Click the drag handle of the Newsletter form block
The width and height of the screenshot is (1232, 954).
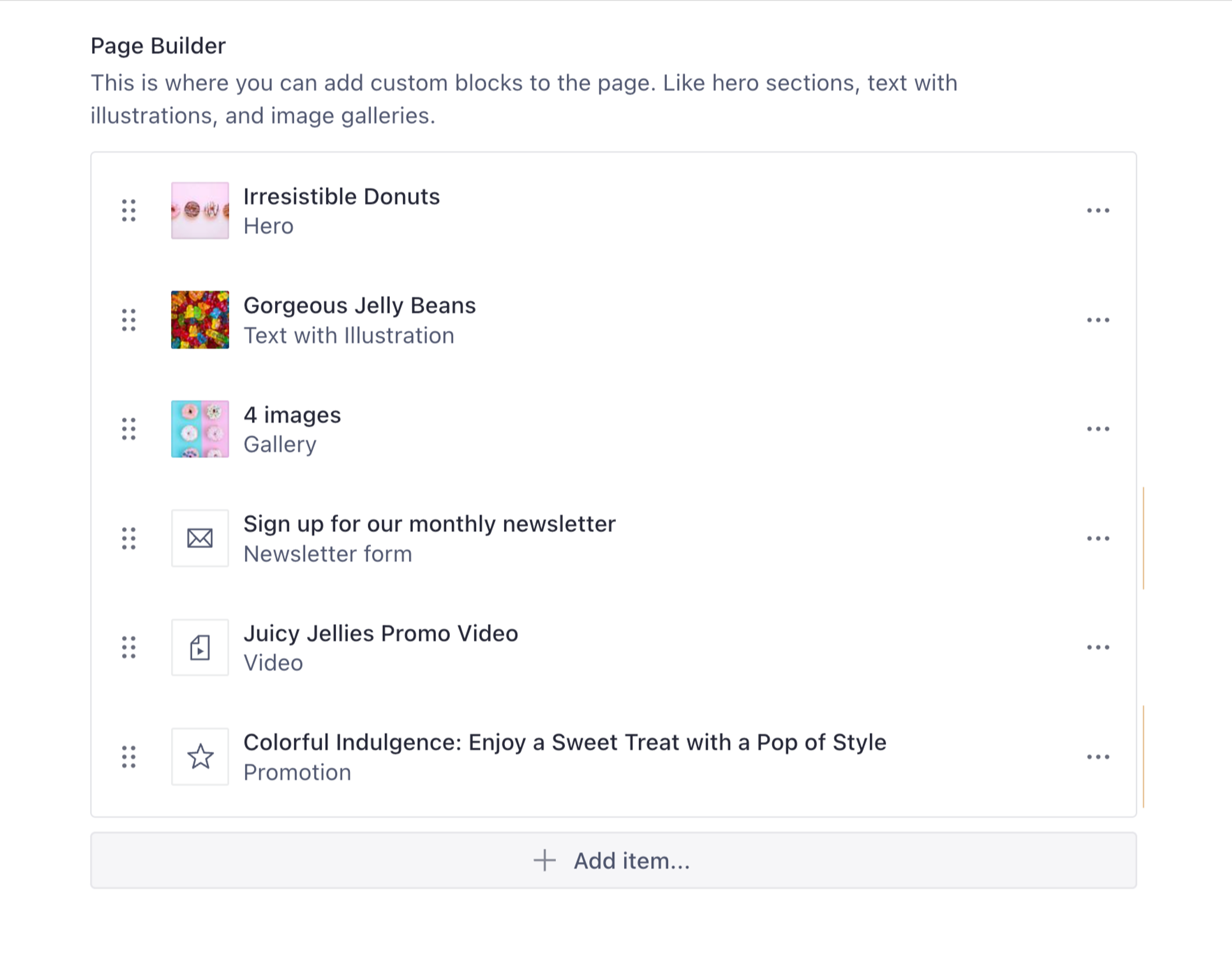(129, 538)
